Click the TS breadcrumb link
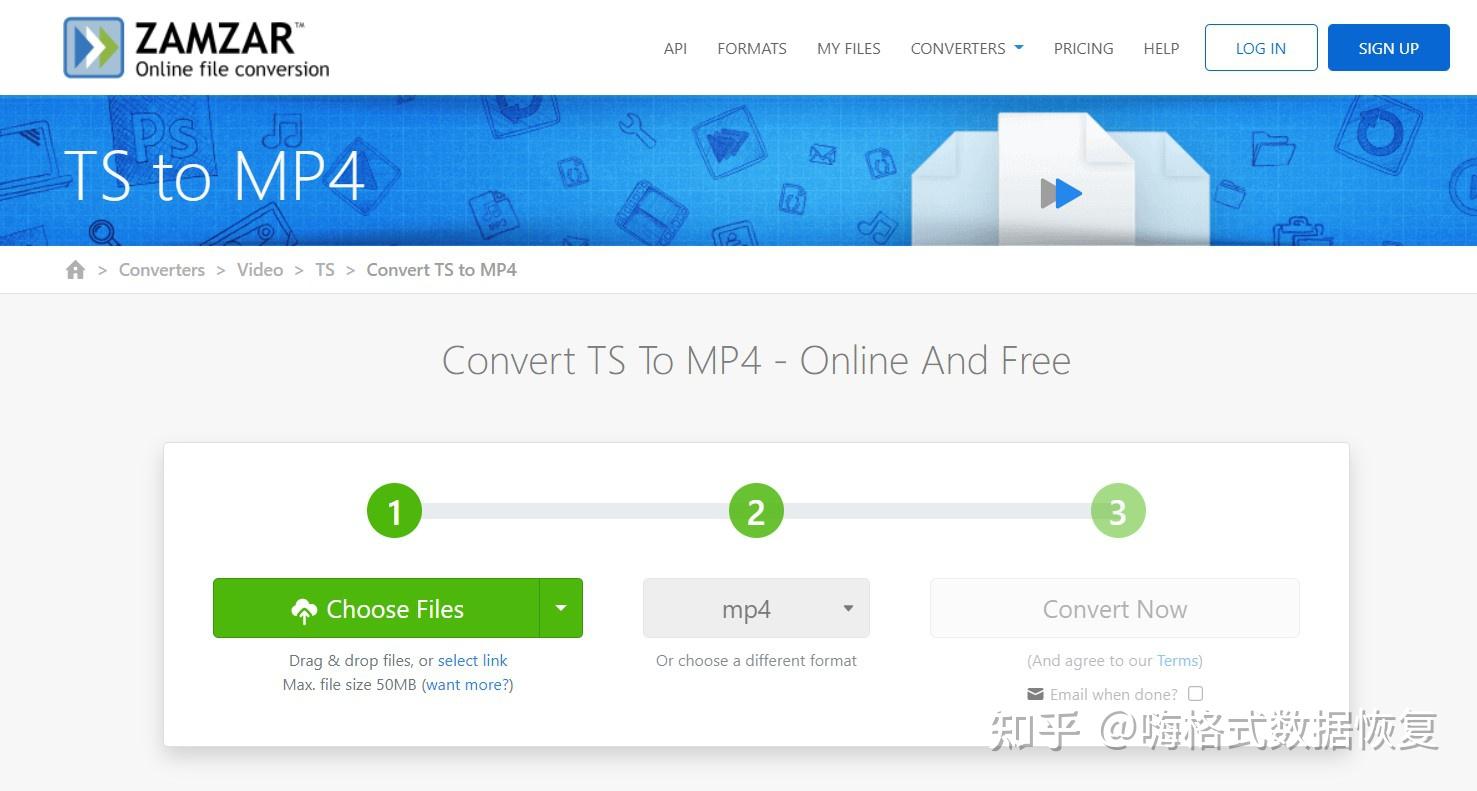 tap(325, 269)
